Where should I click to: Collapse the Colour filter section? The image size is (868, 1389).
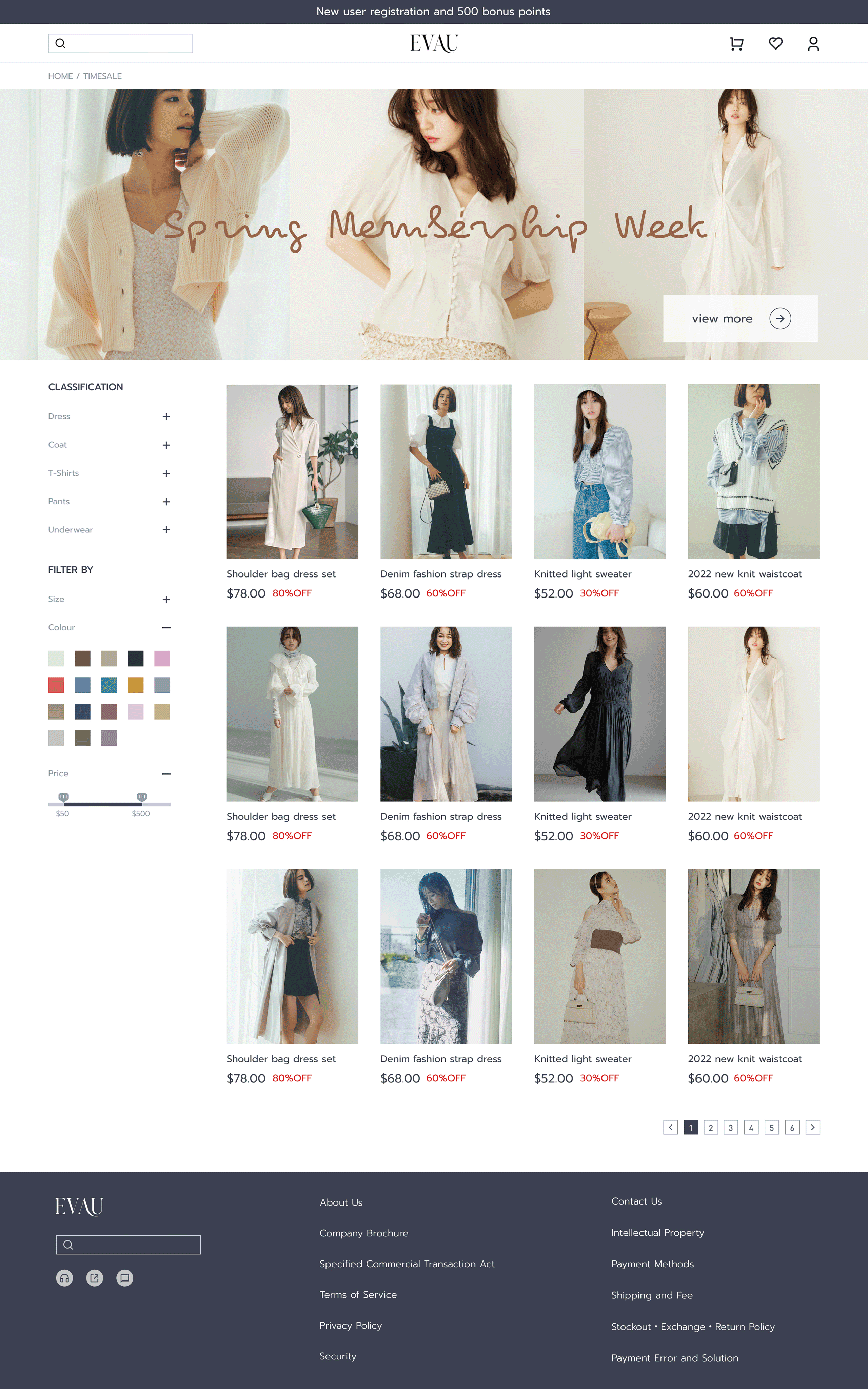pos(166,628)
